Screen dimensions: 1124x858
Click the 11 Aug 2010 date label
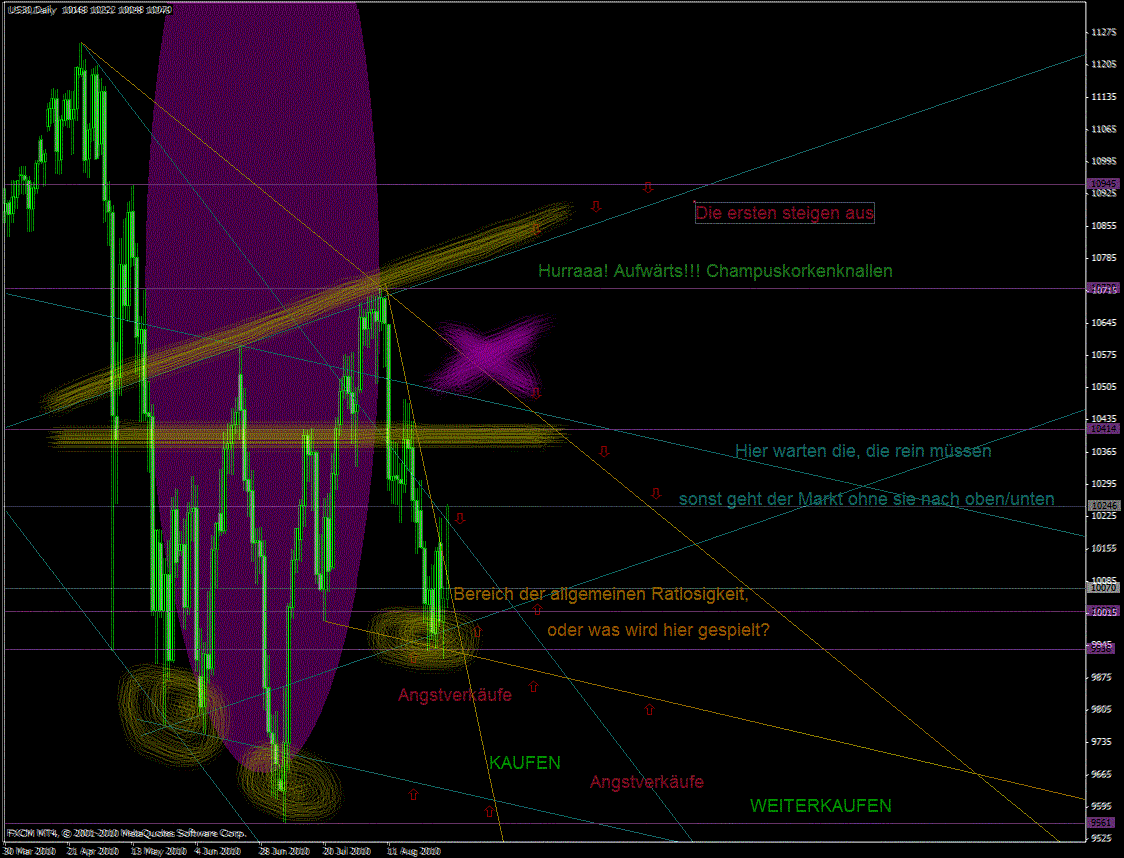[x=414, y=851]
